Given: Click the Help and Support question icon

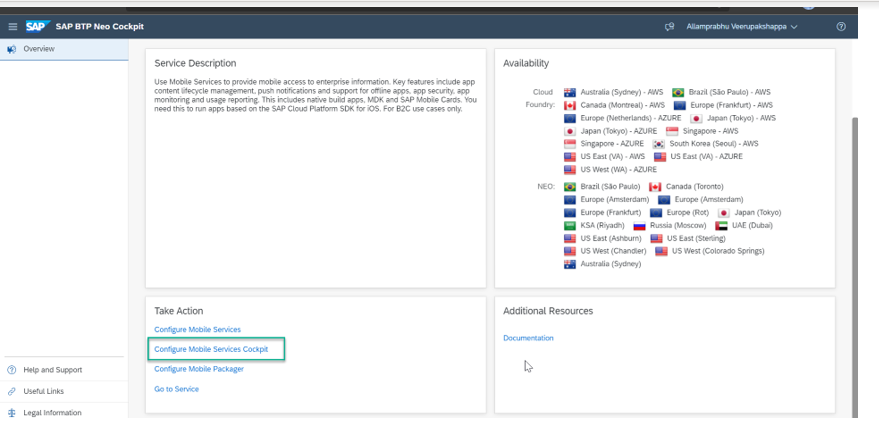Looking at the screenshot, I should [x=12, y=370].
